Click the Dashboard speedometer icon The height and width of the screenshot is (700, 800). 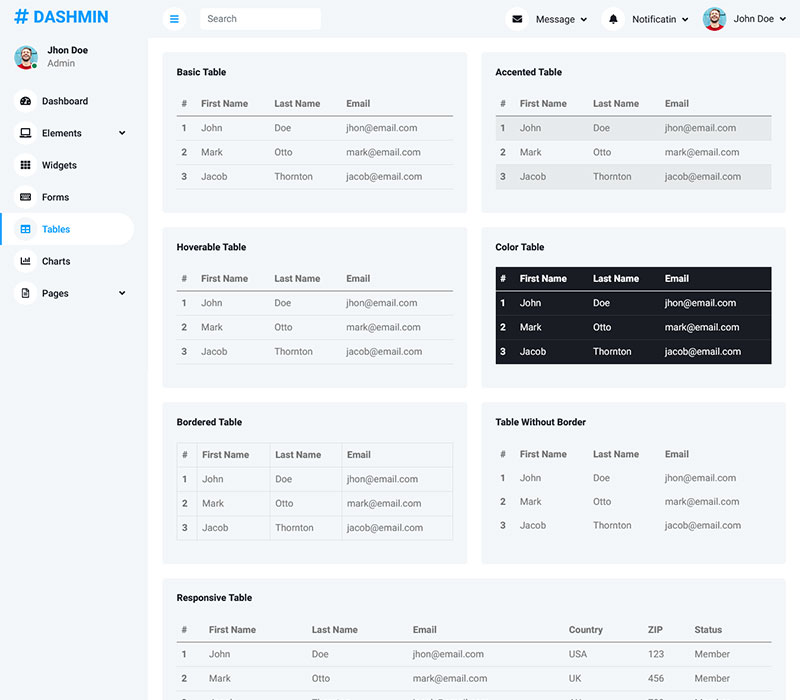[x=26, y=101]
